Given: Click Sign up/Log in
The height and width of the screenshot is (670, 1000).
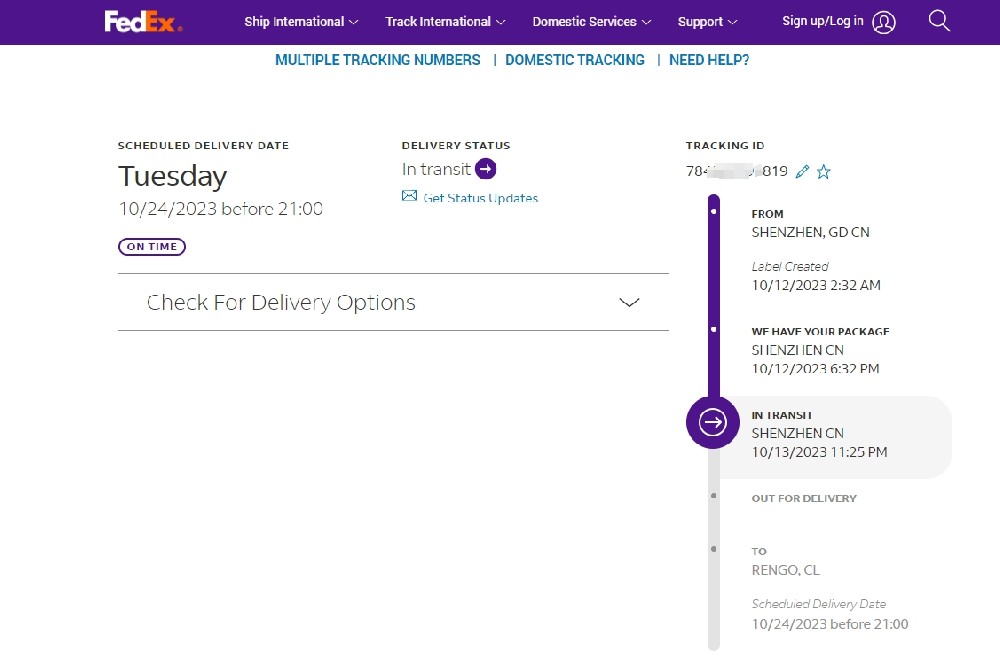Looking at the screenshot, I should pyautogui.click(x=823, y=21).
